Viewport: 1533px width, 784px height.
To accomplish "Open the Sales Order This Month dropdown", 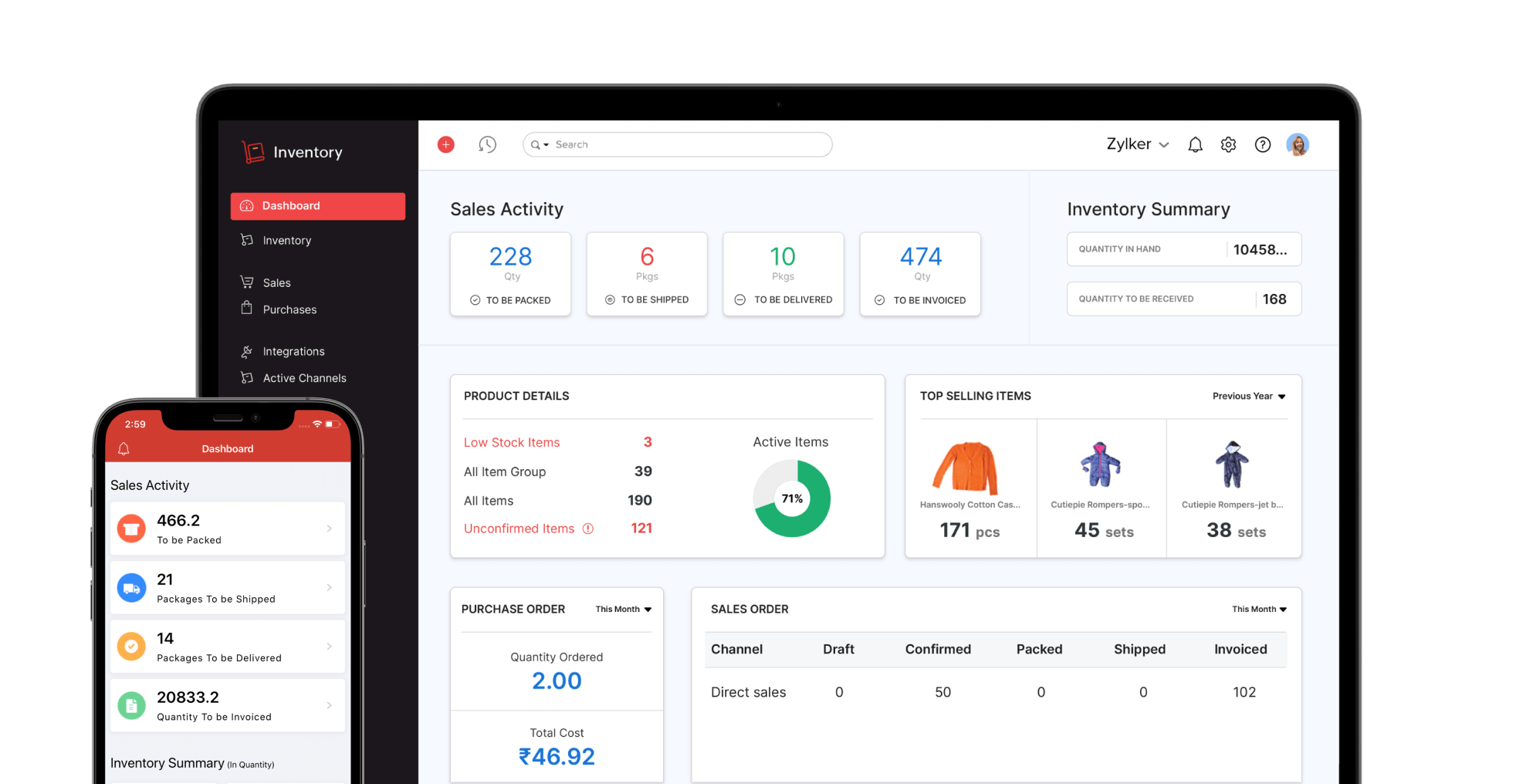I will [x=1259, y=609].
